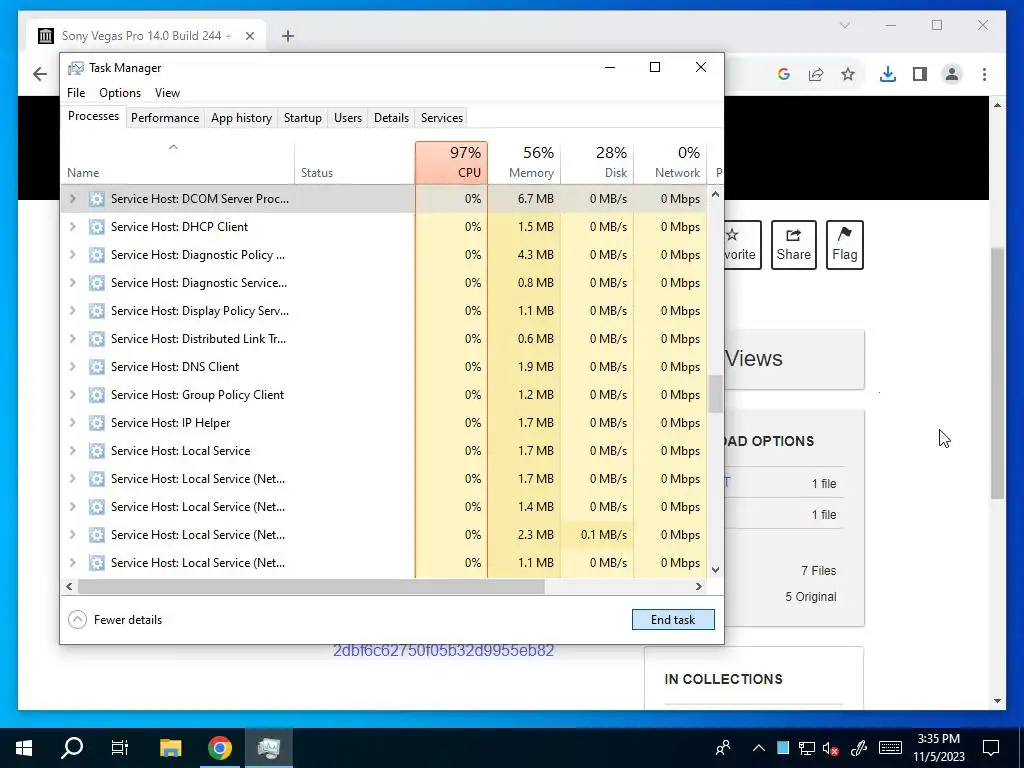Click Task Manager taskbar icon

[x=268, y=747]
